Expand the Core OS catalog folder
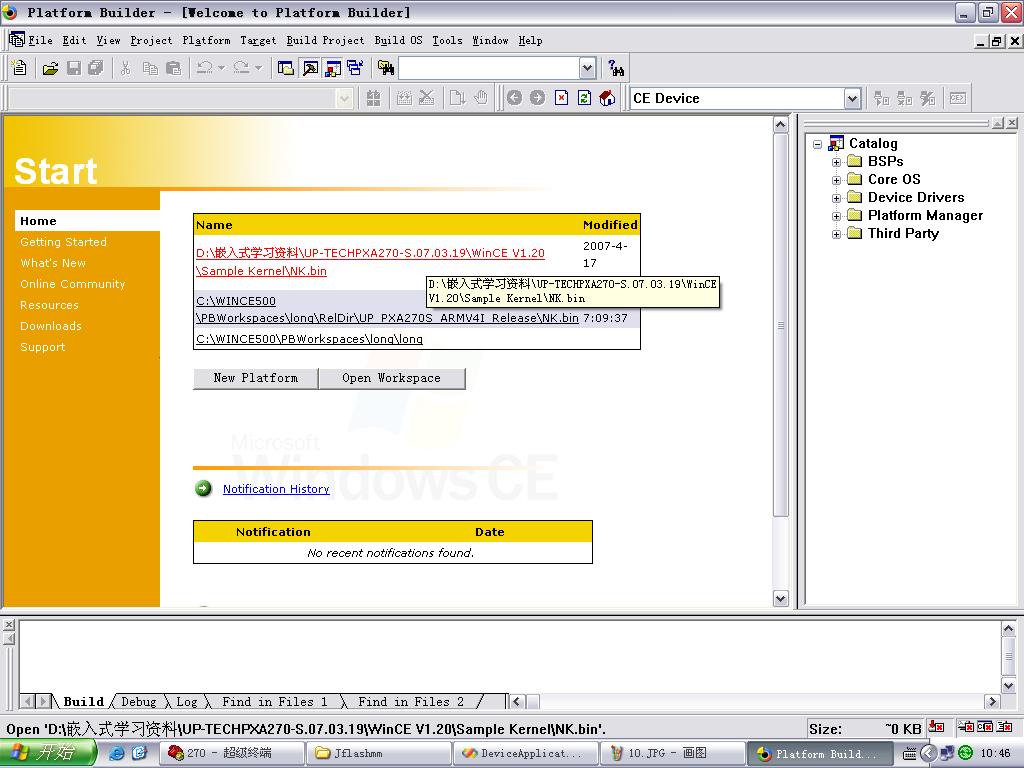 (x=837, y=180)
